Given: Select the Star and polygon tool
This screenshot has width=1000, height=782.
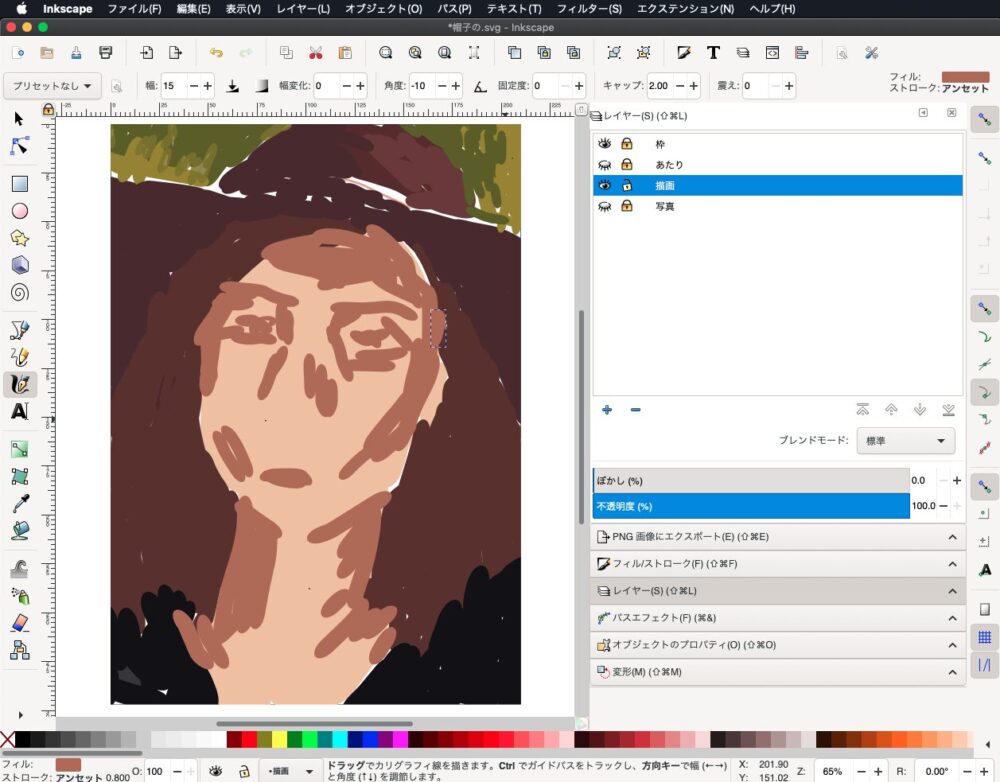Looking at the screenshot, I should pyautogui.click(x=19, y=238).
